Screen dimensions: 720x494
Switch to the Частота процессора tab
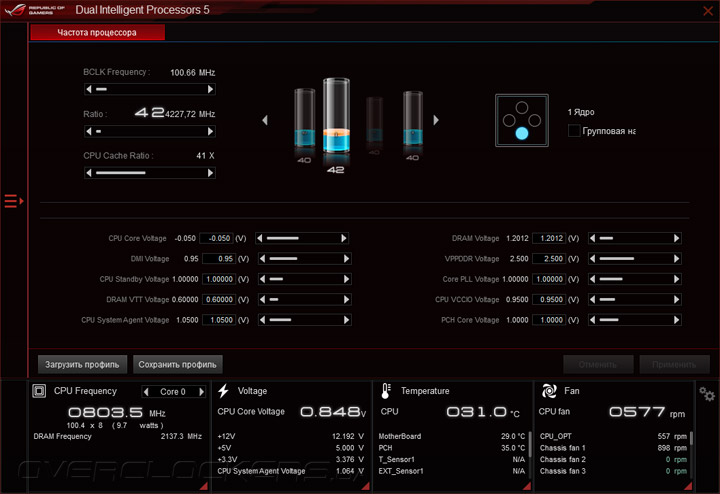[x=97, y=32]
